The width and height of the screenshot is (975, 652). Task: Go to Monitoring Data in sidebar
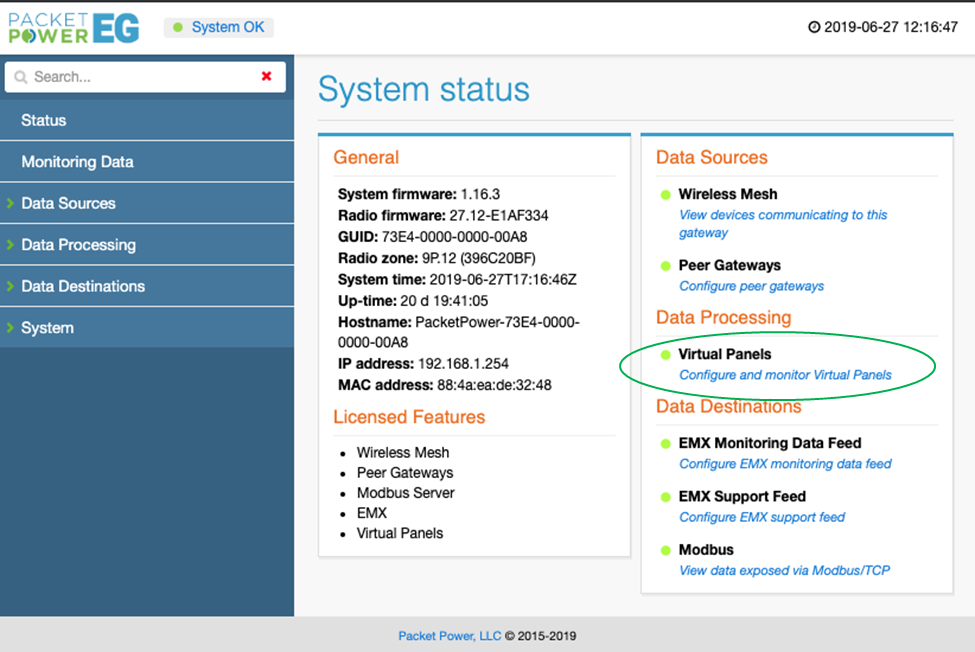tap(77, 162)
